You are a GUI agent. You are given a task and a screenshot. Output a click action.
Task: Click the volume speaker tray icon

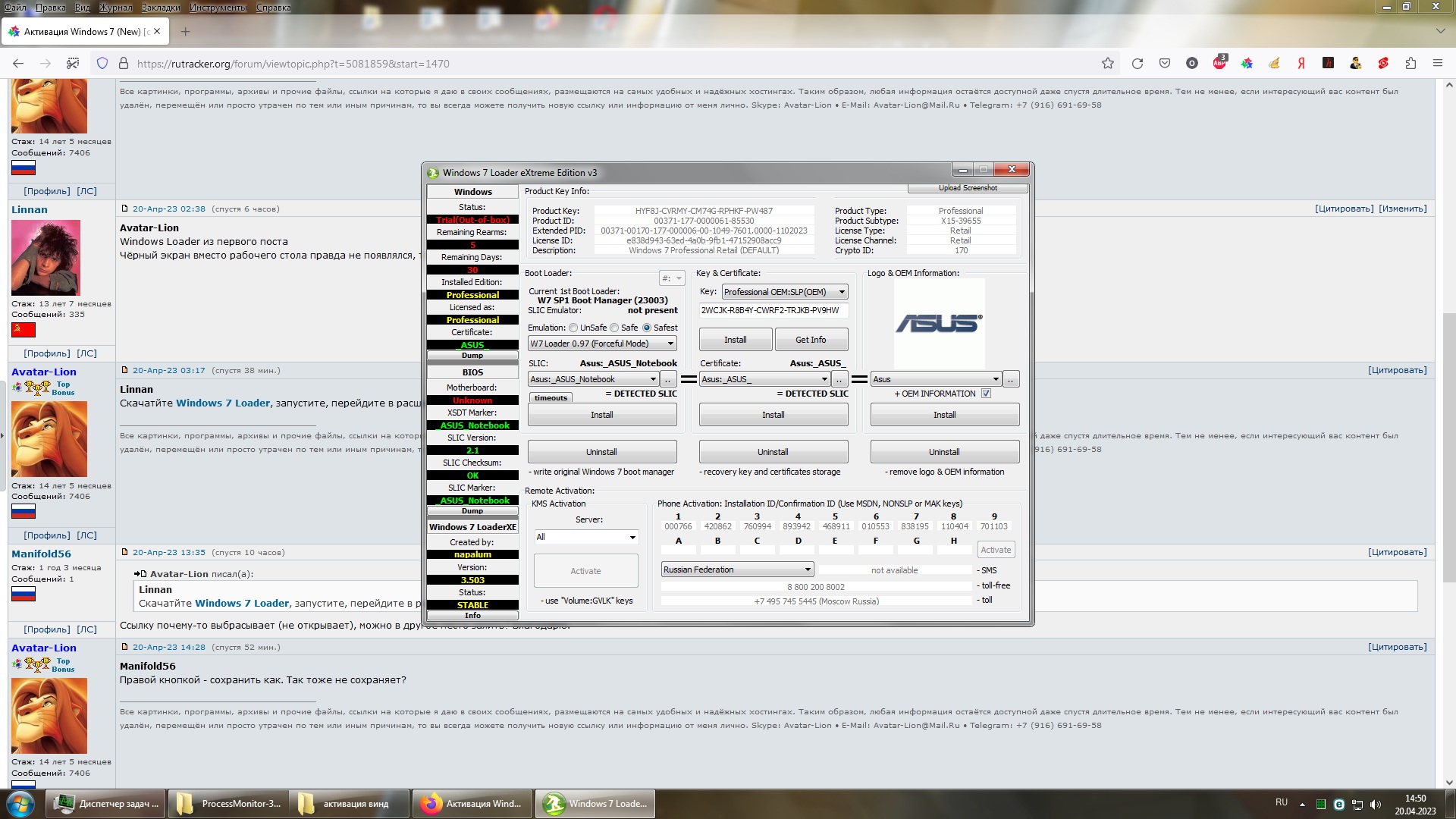[x=1376, y=805]
